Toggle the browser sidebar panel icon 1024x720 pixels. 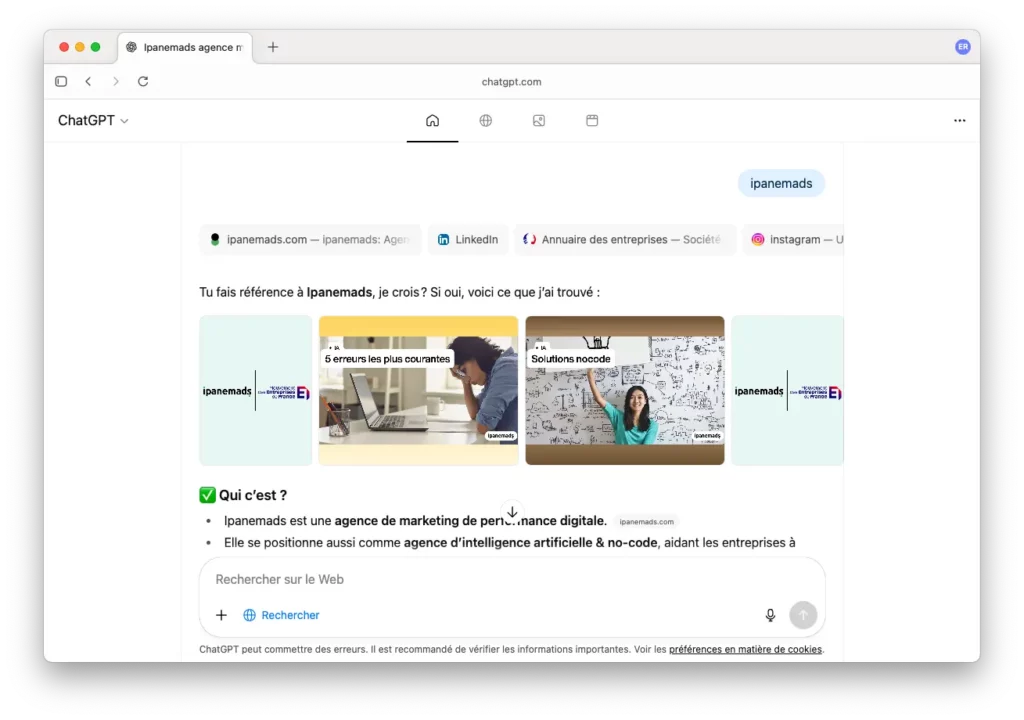pyautogui.click(x=61, y=82)
